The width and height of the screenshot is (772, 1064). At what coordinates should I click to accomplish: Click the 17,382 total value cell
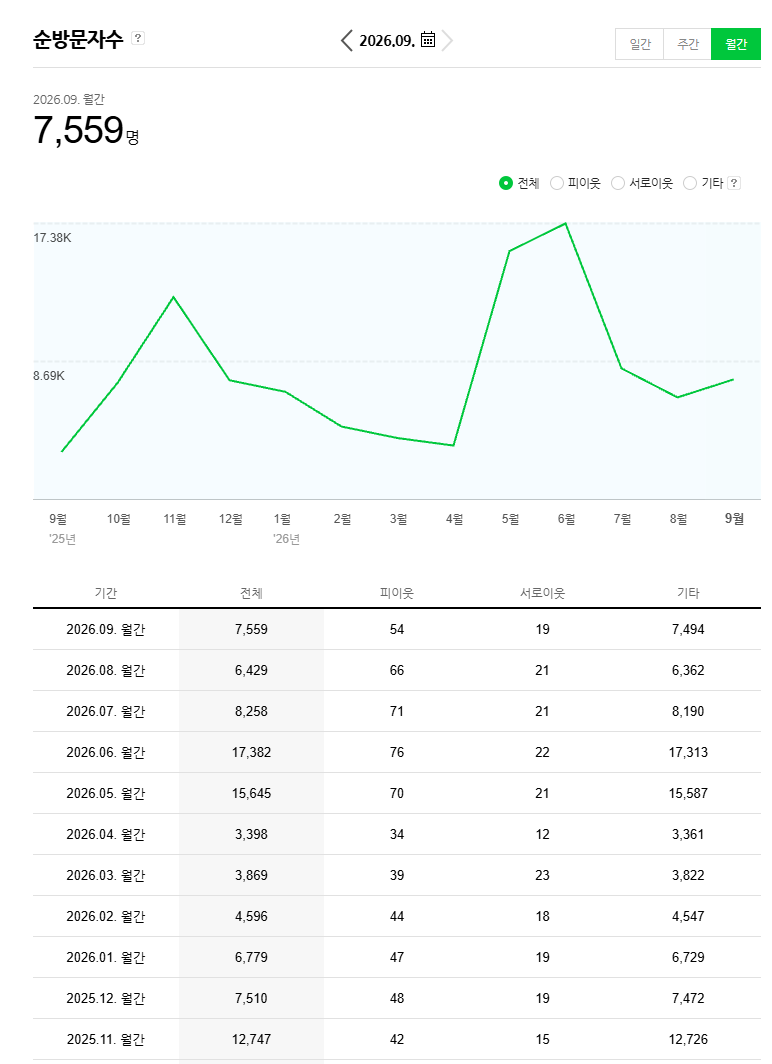pos(251,753)
